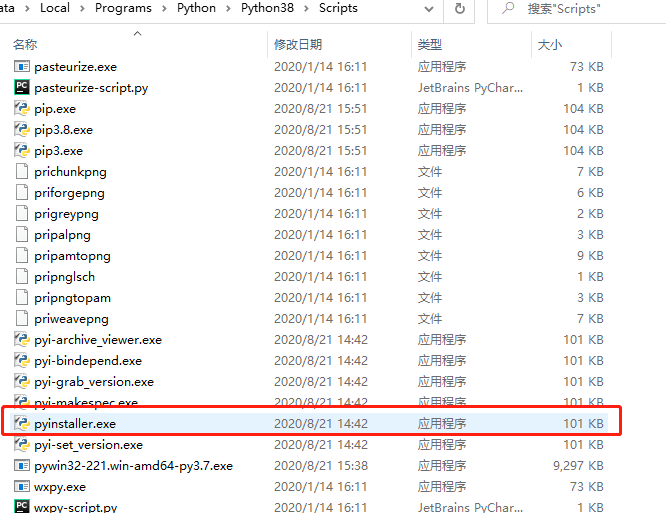
Task: Click the Python icon of pyi-set_version.exe
Action: pyautogui.click(x=22, y=444)
